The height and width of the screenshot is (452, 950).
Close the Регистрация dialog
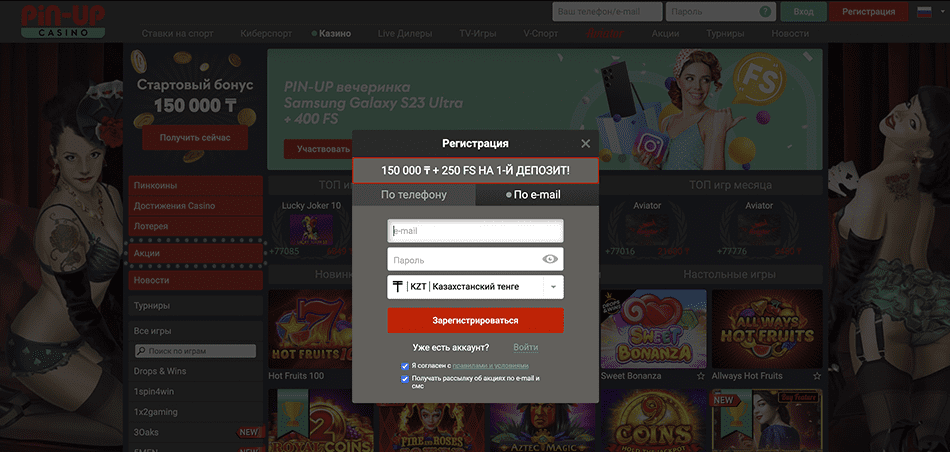[585, 144]
